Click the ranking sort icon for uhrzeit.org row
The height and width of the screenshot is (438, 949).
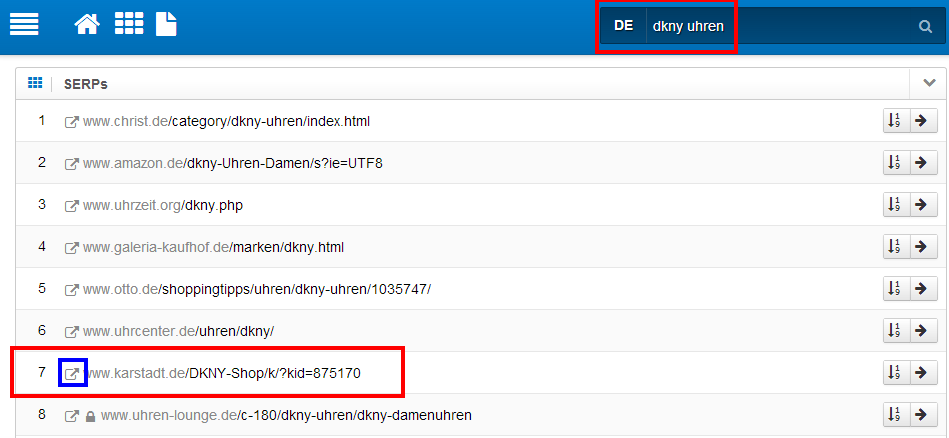click(896, 204)
